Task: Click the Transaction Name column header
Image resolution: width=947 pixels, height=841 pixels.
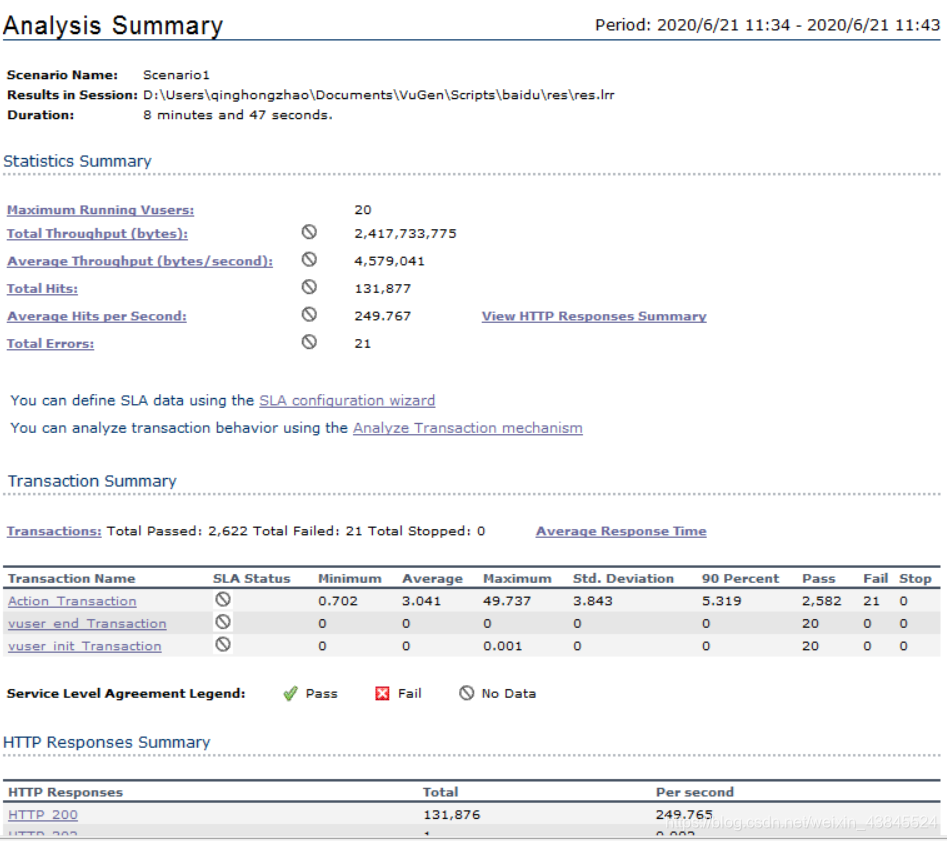Action: [71, 579]
